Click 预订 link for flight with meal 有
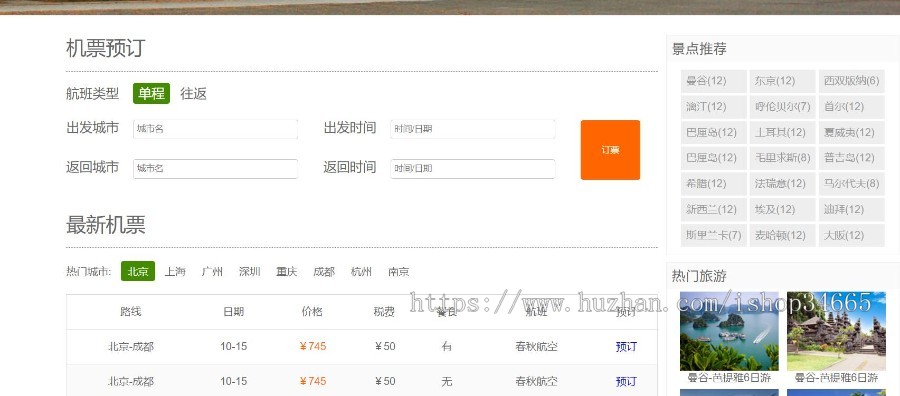 pos(626,347)
